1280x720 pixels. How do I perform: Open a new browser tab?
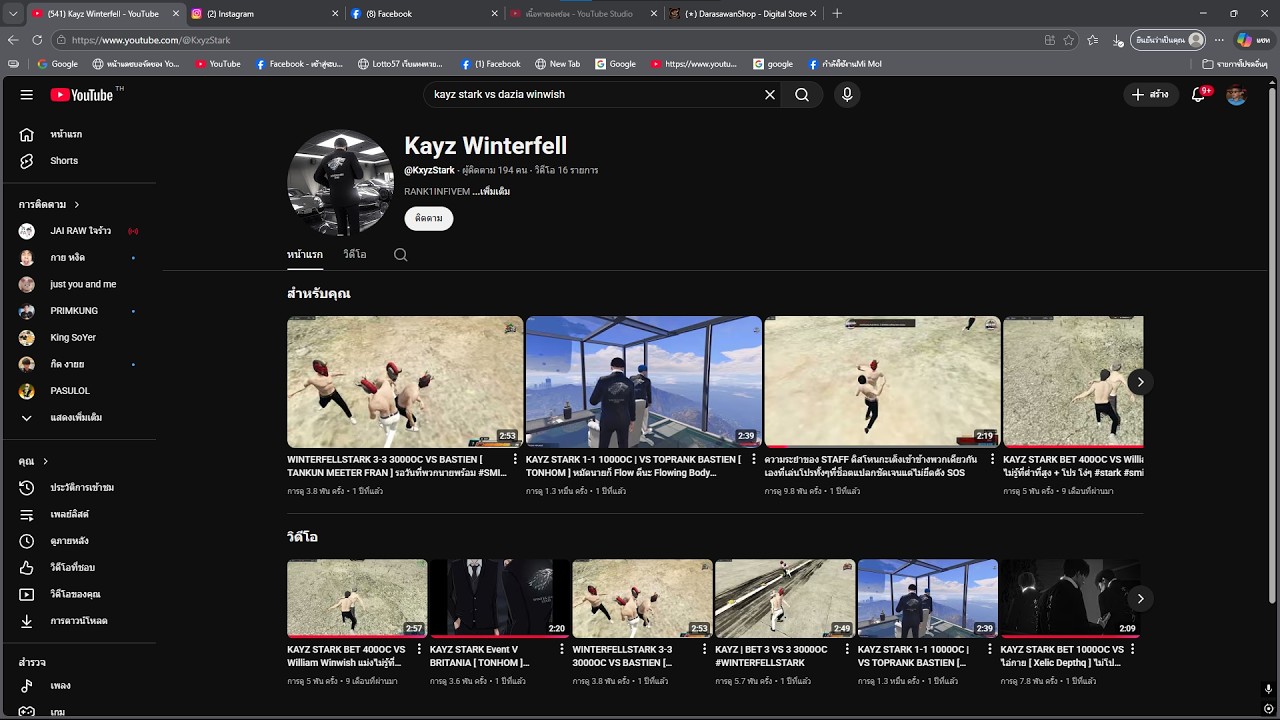pos(837,14)
